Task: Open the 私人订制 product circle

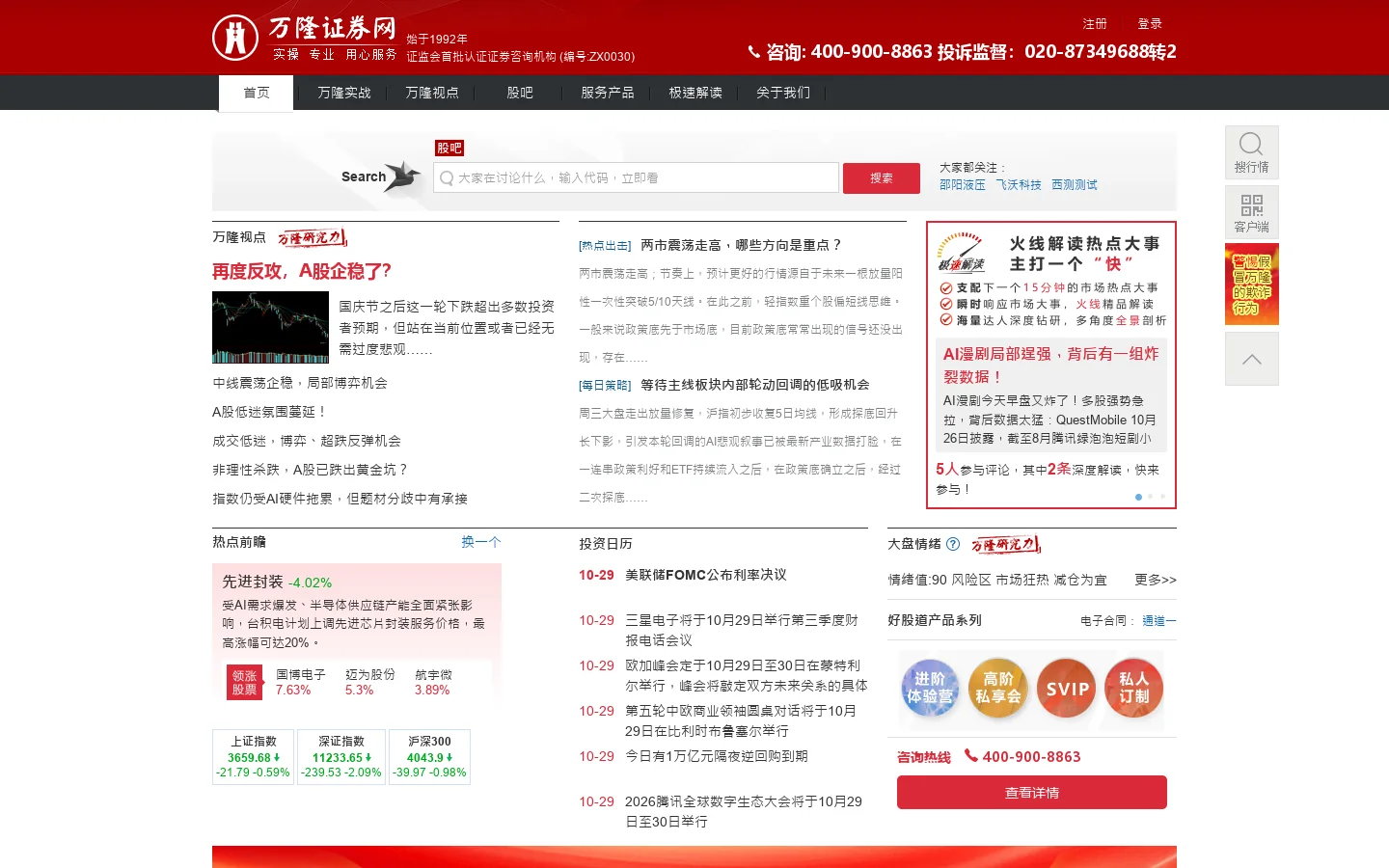Action: click(x=1134, y=689)
